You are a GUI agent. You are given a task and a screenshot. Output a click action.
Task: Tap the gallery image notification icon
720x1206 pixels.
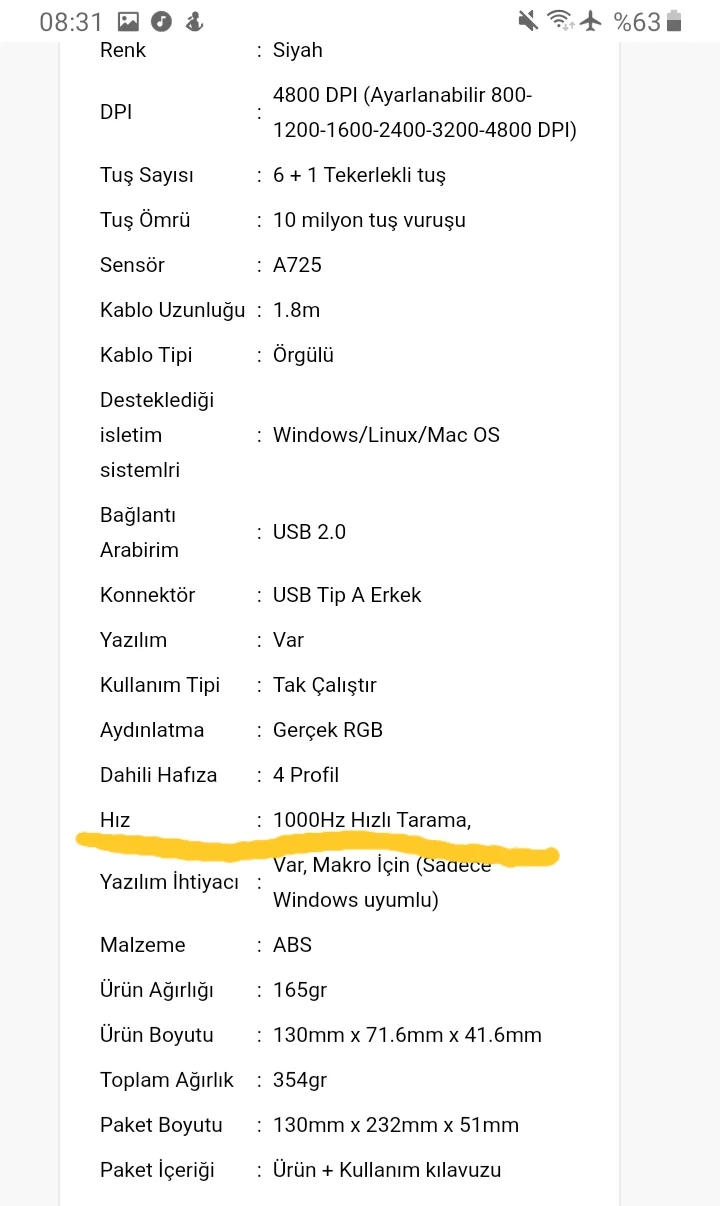pyautogui.click(x=128, y=22)
